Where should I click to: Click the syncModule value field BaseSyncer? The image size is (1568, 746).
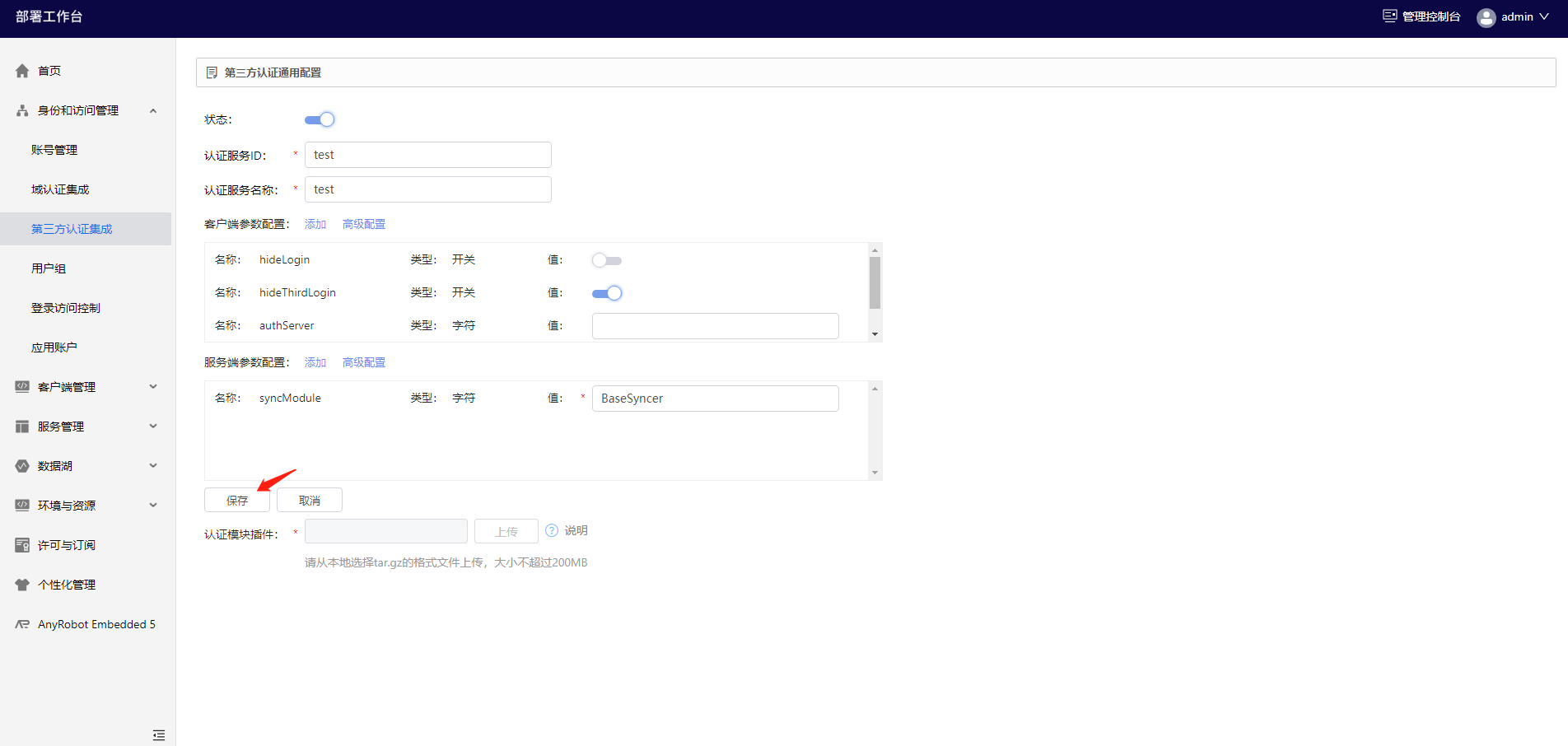[x=716, y=399]
